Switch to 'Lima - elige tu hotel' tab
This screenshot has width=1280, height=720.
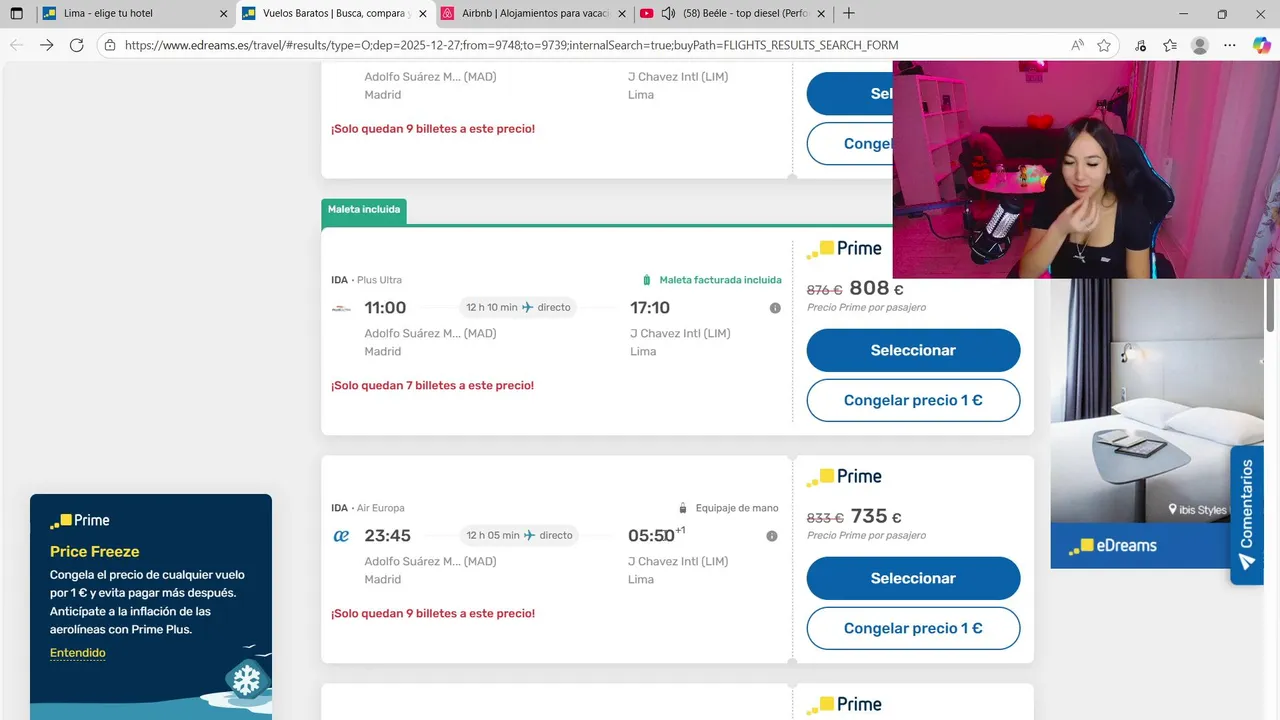tap(135, 14)
